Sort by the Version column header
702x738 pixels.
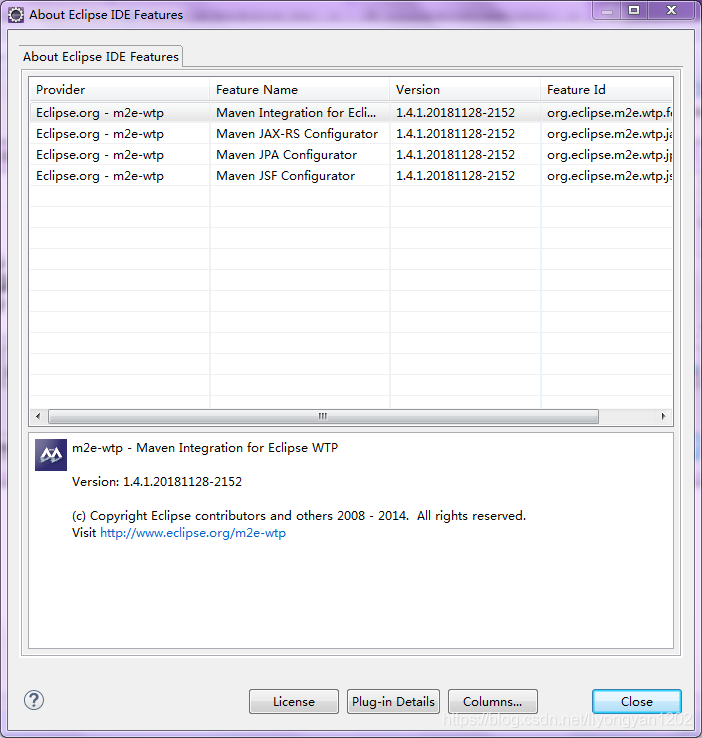click(465, 89)
